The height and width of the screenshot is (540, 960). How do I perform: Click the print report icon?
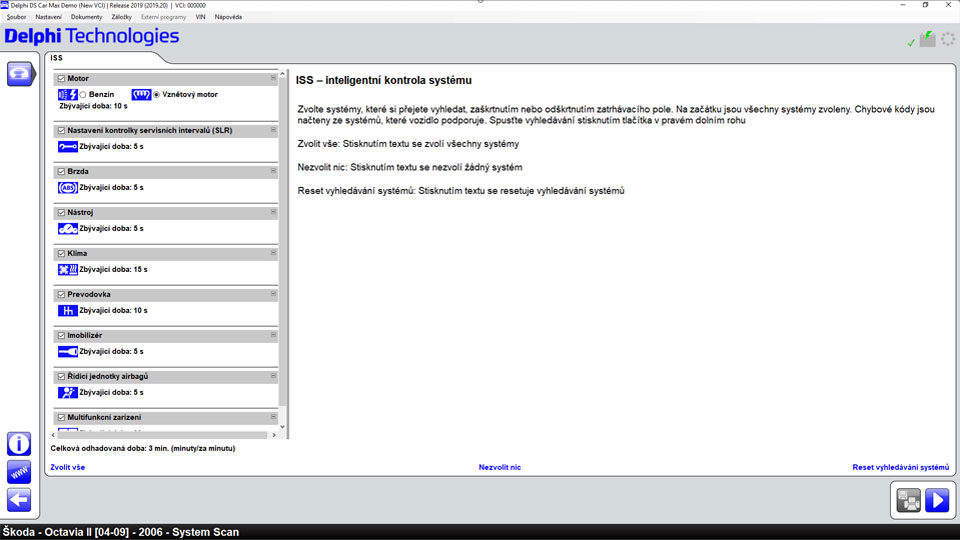coord(909,500)
